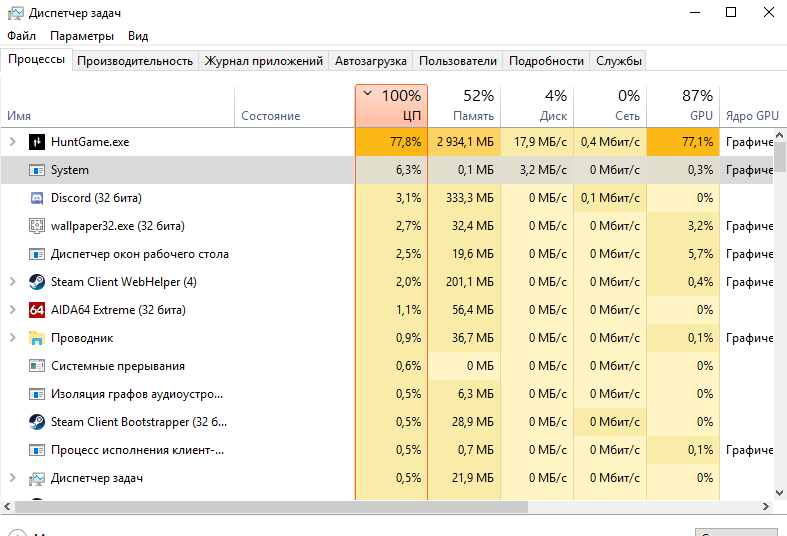Open the Параметры menu
This screenshot has width=787, height=536.
pyautogui.click(x=82, y=36)
